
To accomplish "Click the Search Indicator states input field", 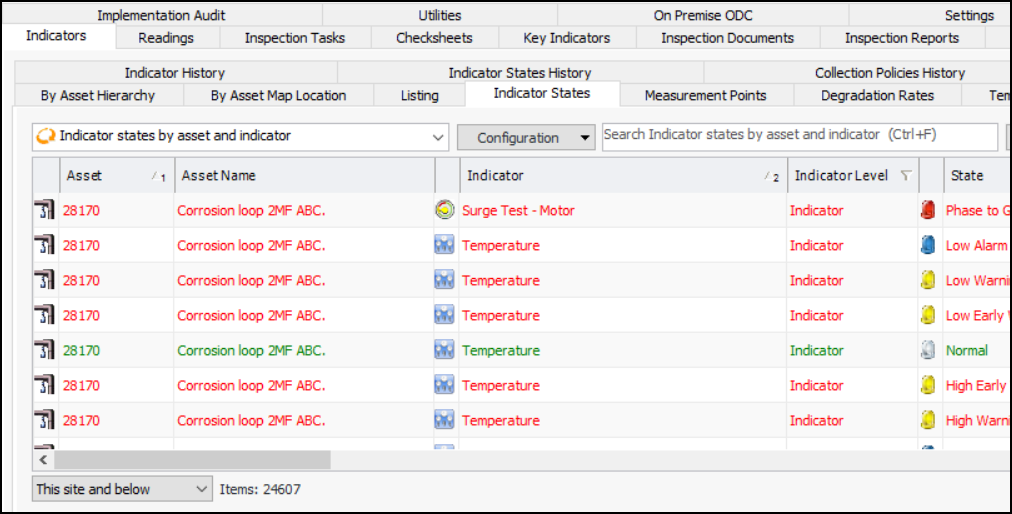I will 799,135.
